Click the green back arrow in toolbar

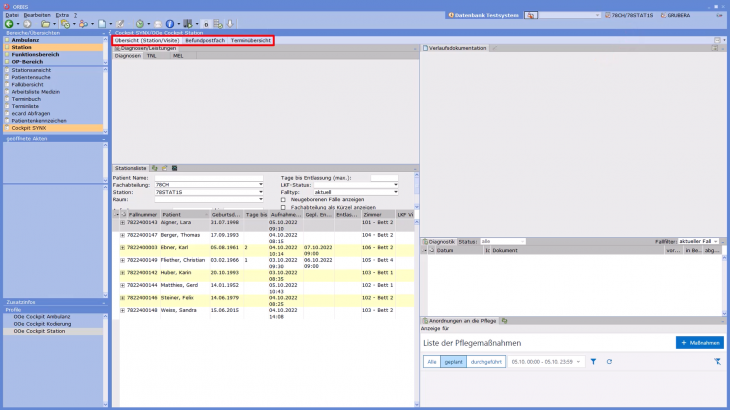tap(9, 23)
